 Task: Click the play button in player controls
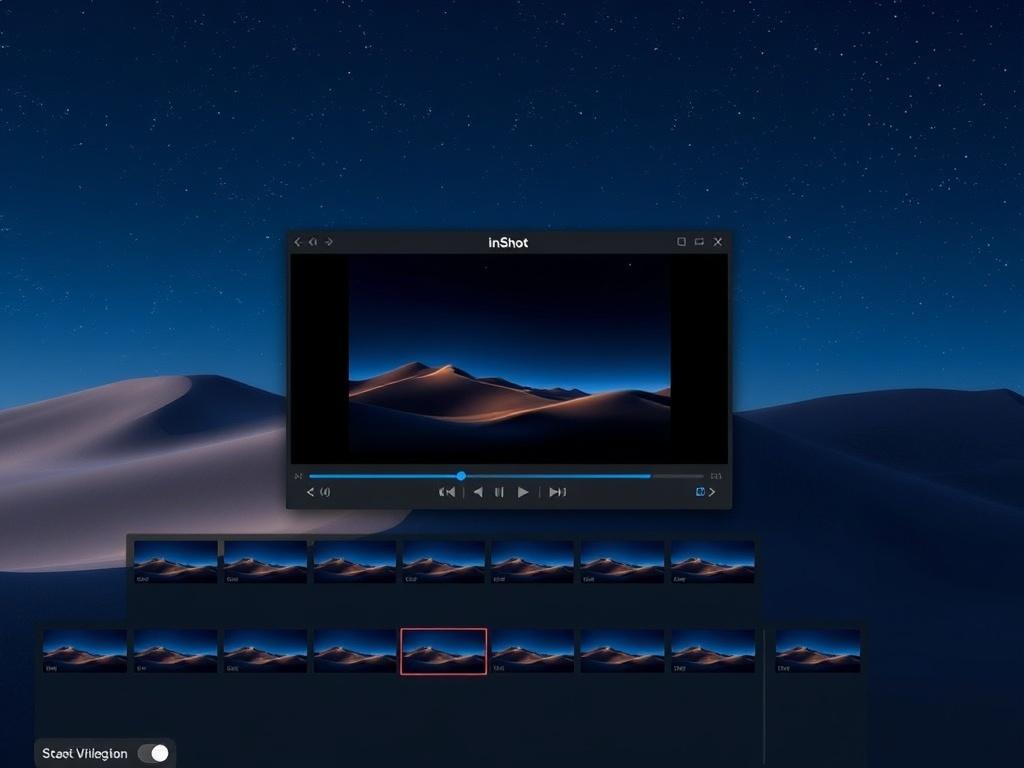522,492
